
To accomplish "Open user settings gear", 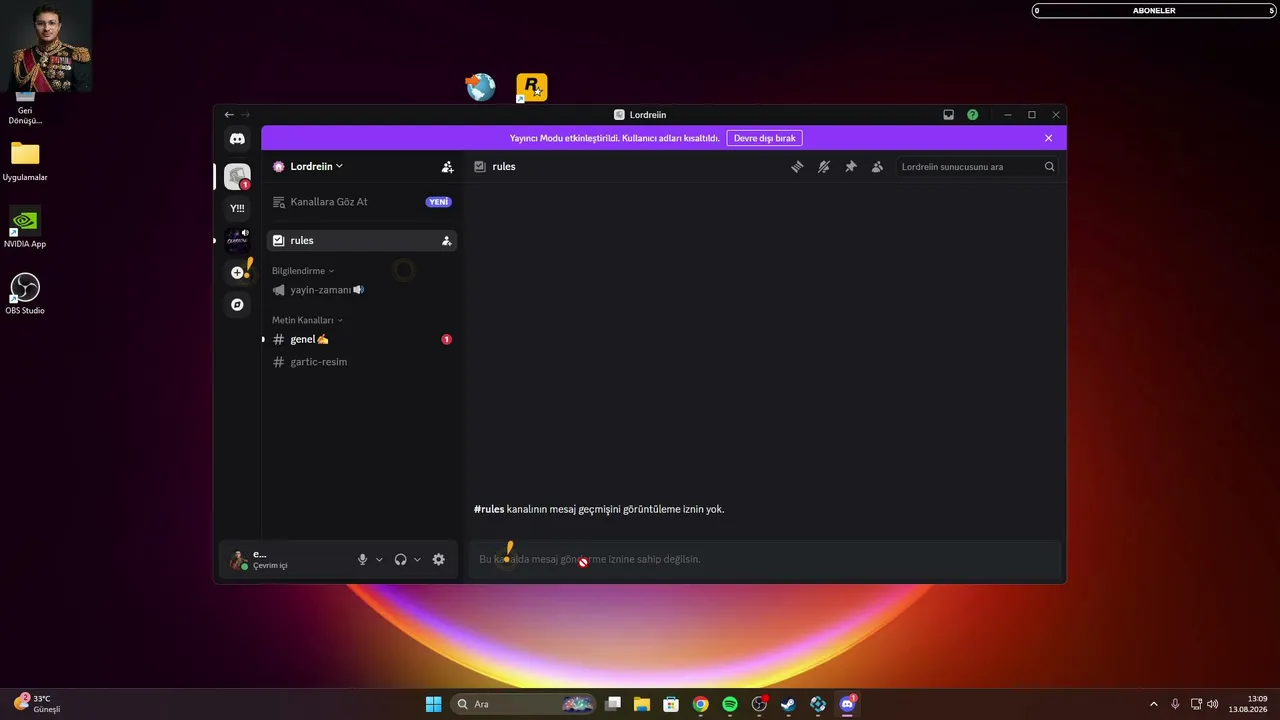I will point(438,560).
